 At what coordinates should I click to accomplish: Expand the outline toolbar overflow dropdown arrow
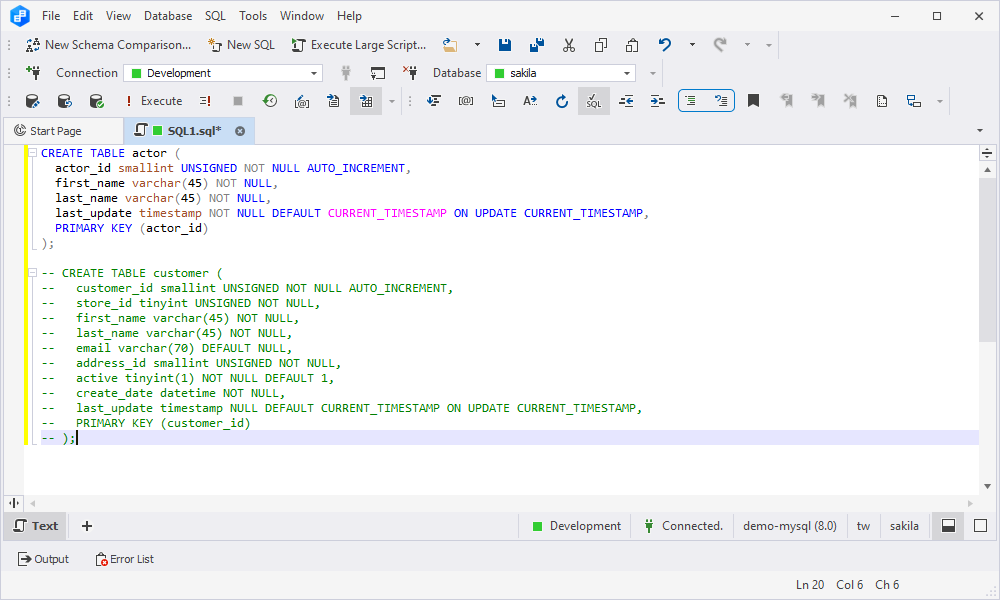pos(939,101)
